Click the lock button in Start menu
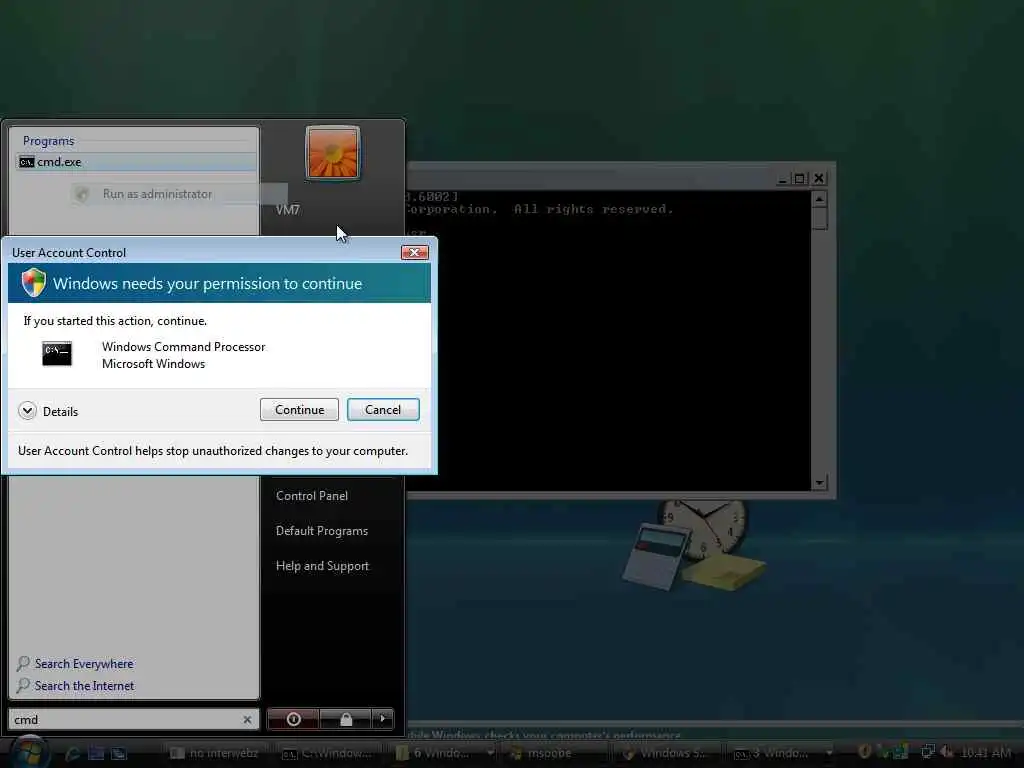1024x768 pixels. 345,719
